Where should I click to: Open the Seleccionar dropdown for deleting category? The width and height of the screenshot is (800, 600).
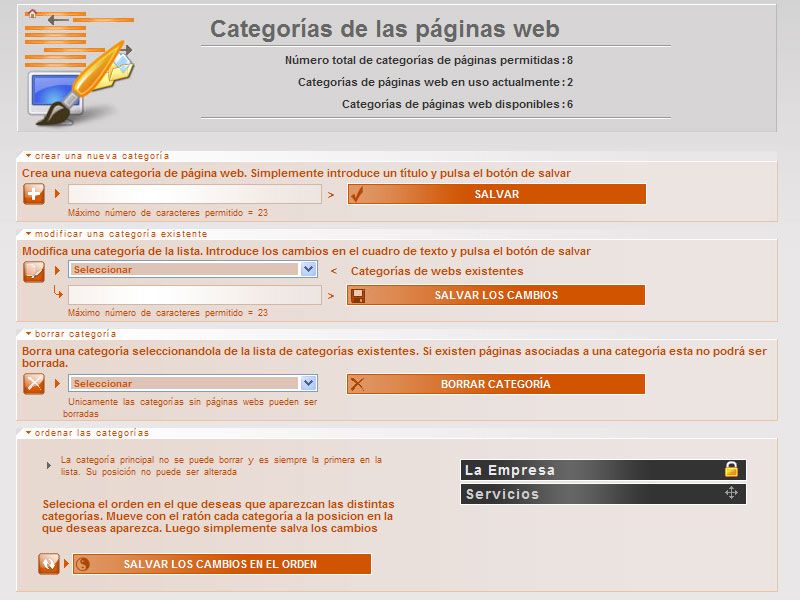coord(193,383)
